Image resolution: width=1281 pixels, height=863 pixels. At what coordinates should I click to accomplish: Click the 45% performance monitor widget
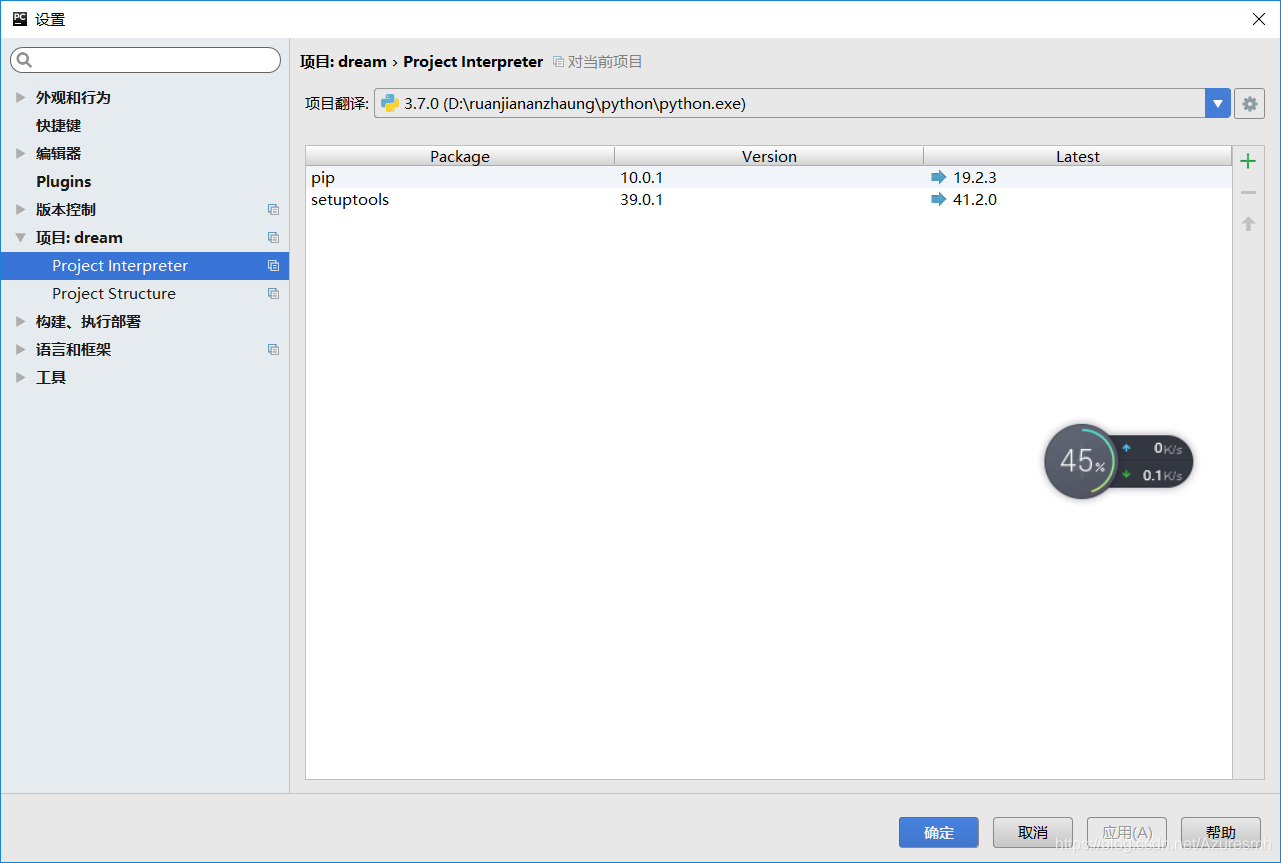(x=1118, y=461)
